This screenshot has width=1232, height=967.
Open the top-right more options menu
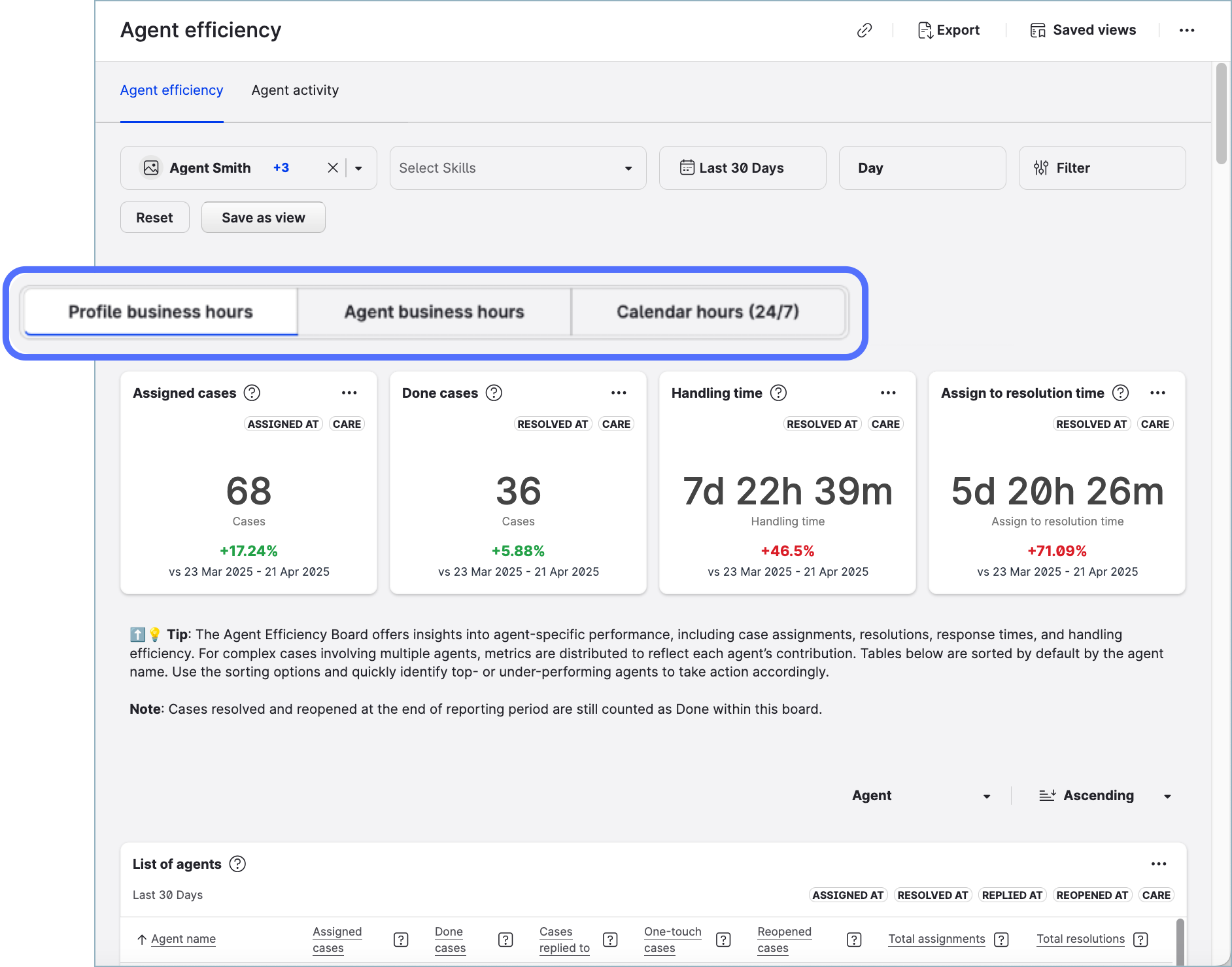coord(1186,30)
